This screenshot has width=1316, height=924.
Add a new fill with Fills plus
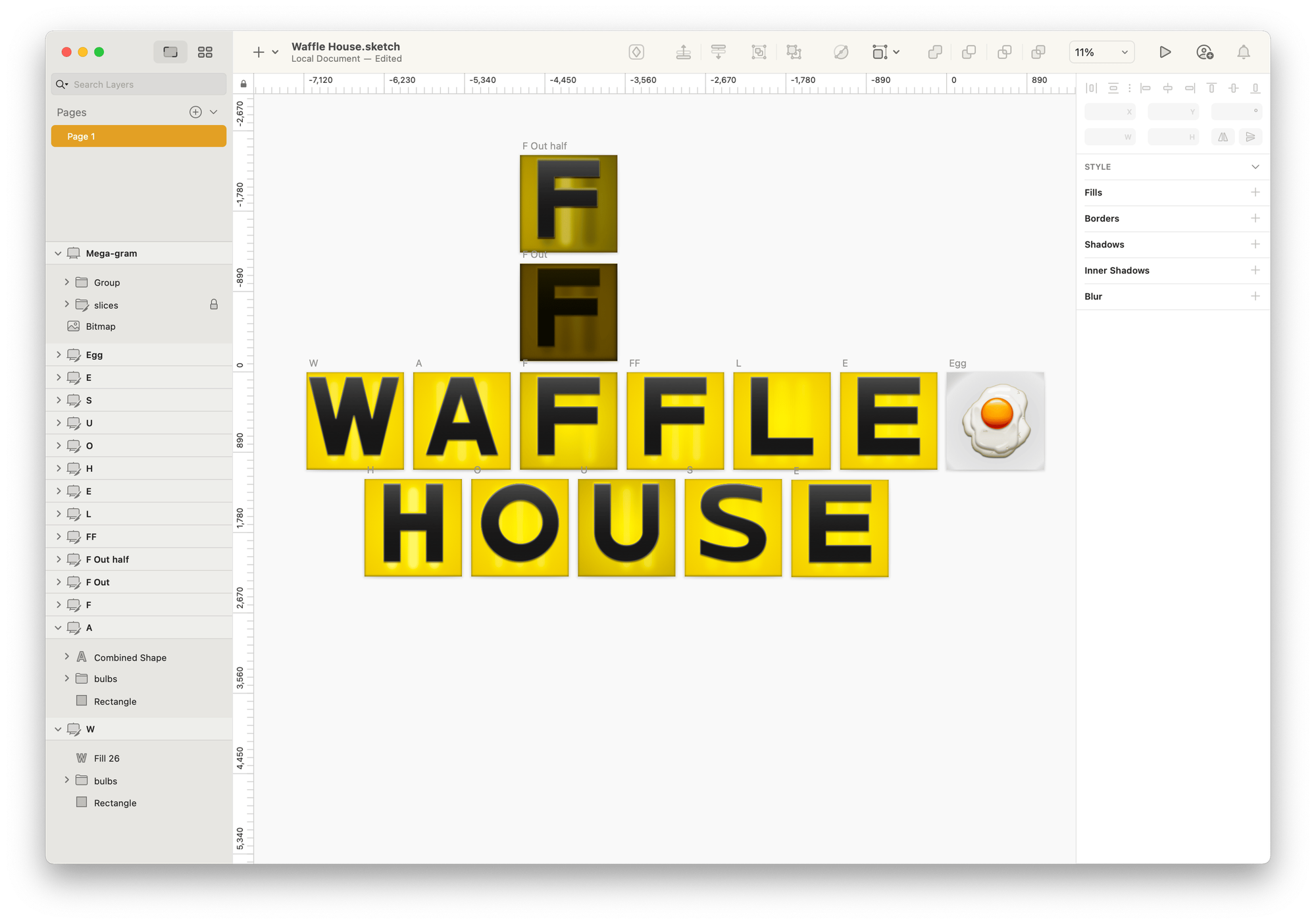point(1255,192)
